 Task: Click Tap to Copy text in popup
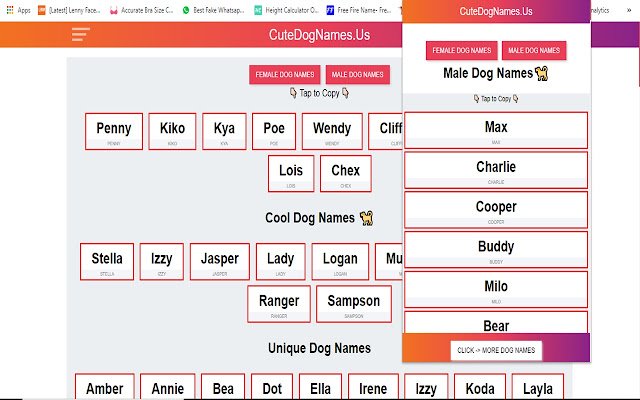496,99
